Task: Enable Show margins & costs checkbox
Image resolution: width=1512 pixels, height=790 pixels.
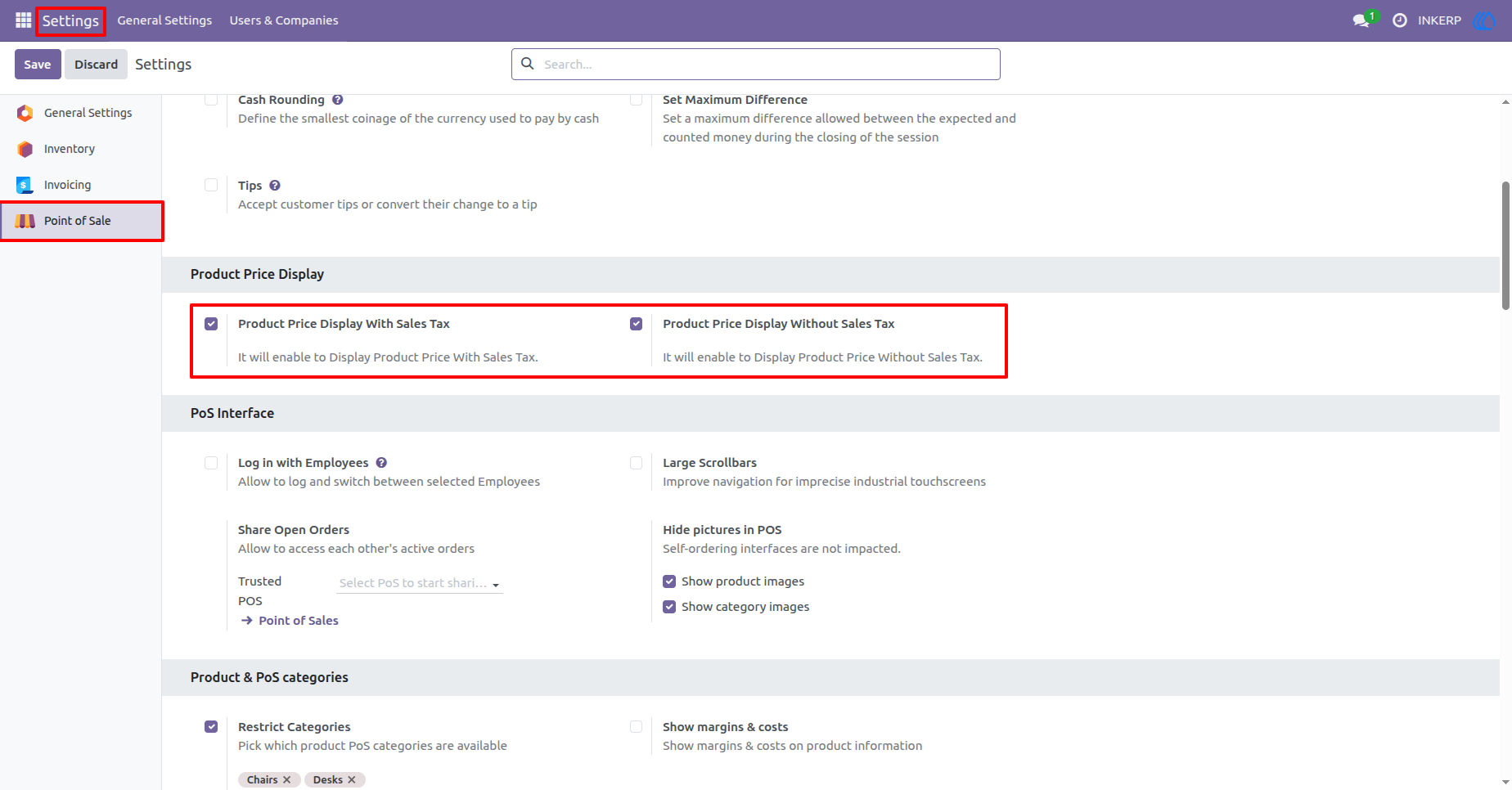Action: pos(636,727)
